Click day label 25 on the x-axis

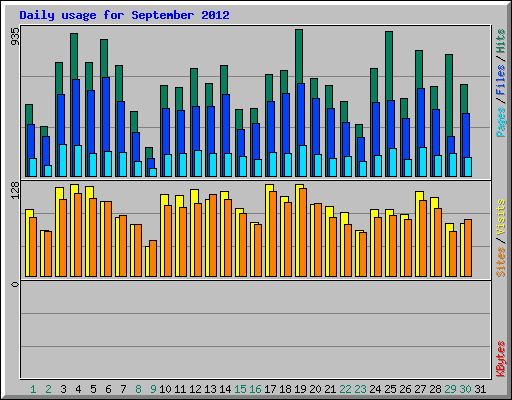point(390,389)
